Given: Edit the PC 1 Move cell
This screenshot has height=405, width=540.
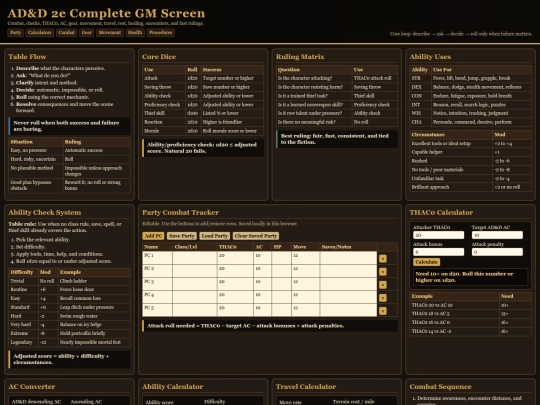Looking at the screenshot, I should point(305,258).
